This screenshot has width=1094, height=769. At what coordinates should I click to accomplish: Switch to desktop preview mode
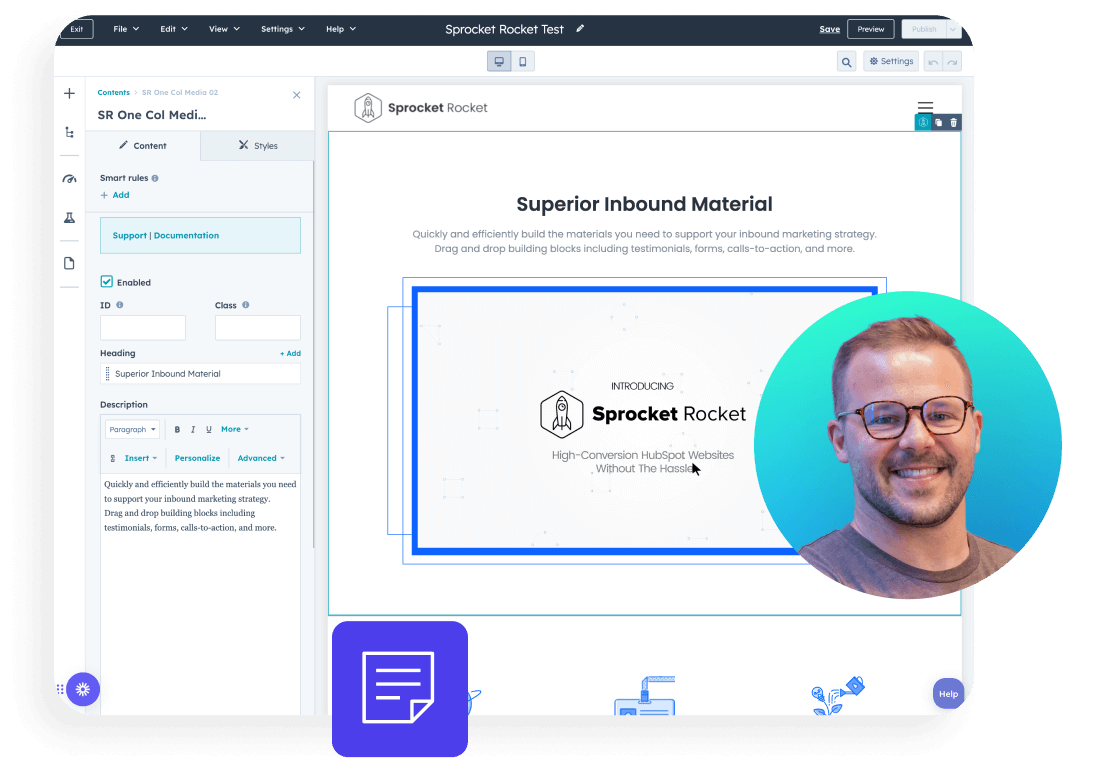(x=498, y=61)
